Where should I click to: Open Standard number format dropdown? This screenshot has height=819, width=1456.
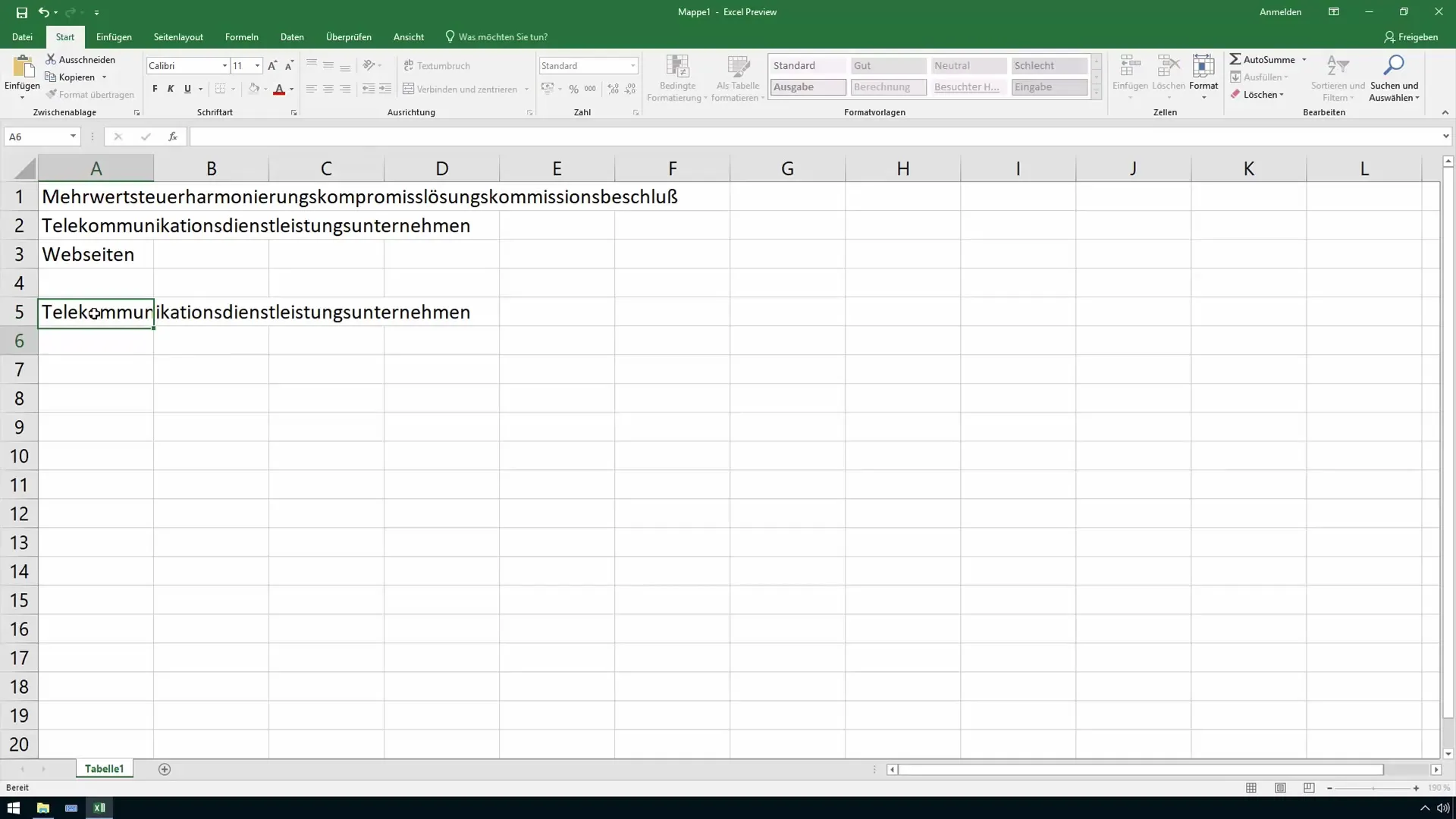pyautogui.click(x=633, y=66)
